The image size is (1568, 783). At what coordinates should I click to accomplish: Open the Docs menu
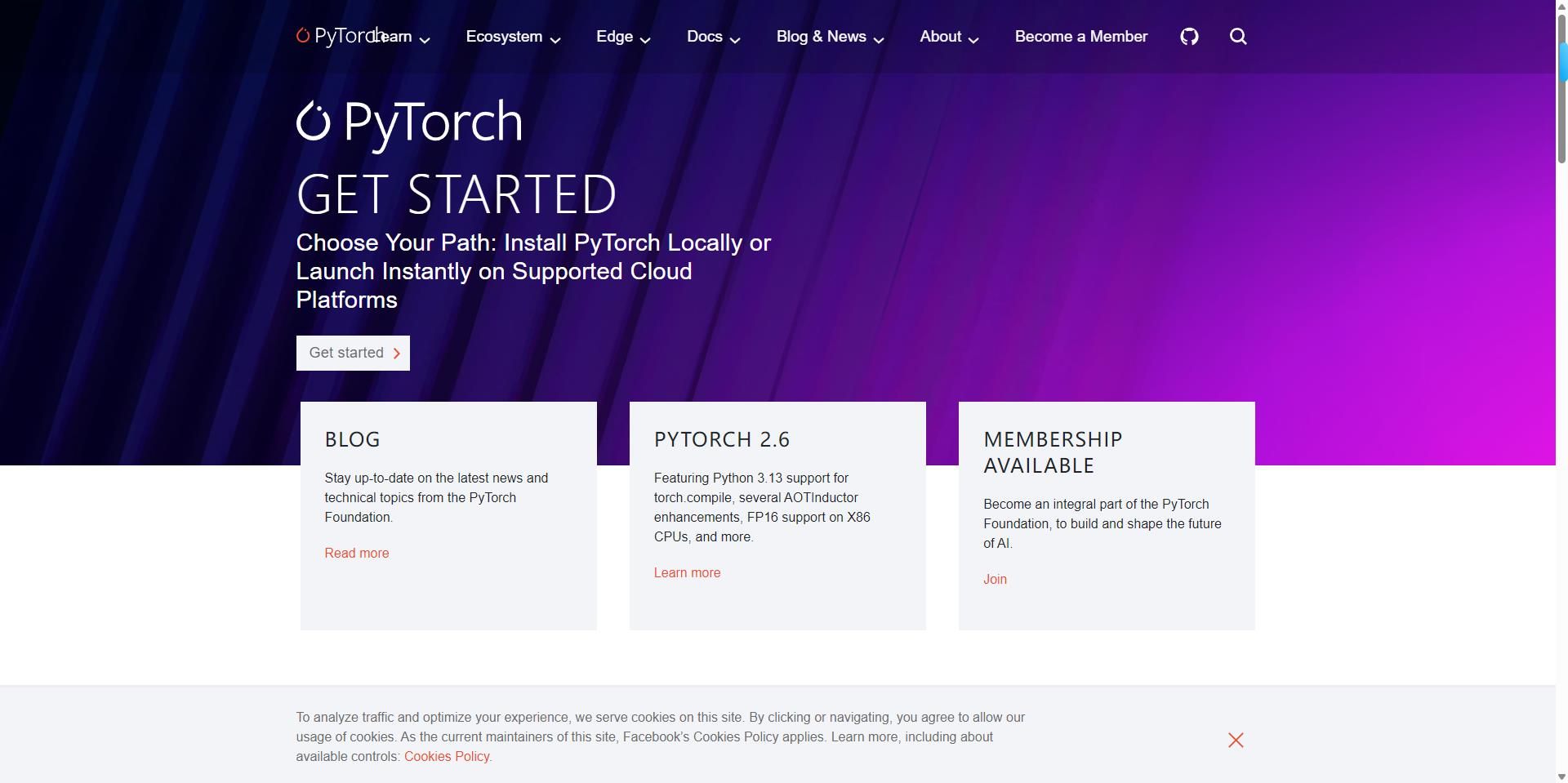point(705,37)
